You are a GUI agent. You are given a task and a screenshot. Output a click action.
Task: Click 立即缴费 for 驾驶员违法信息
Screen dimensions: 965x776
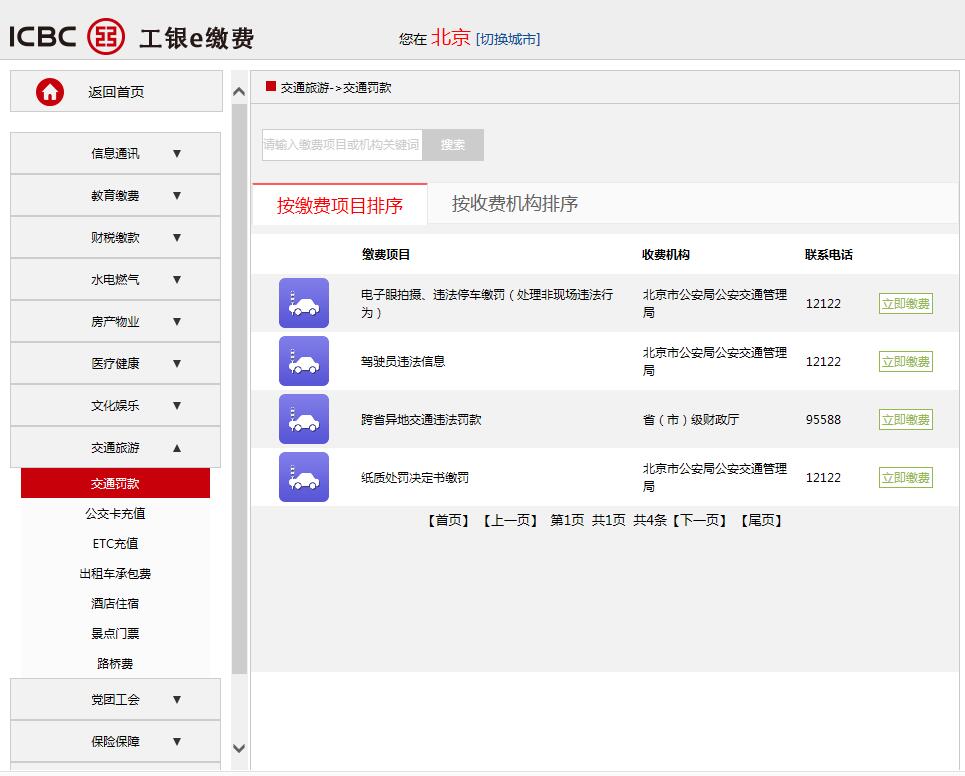click(905, 361)
